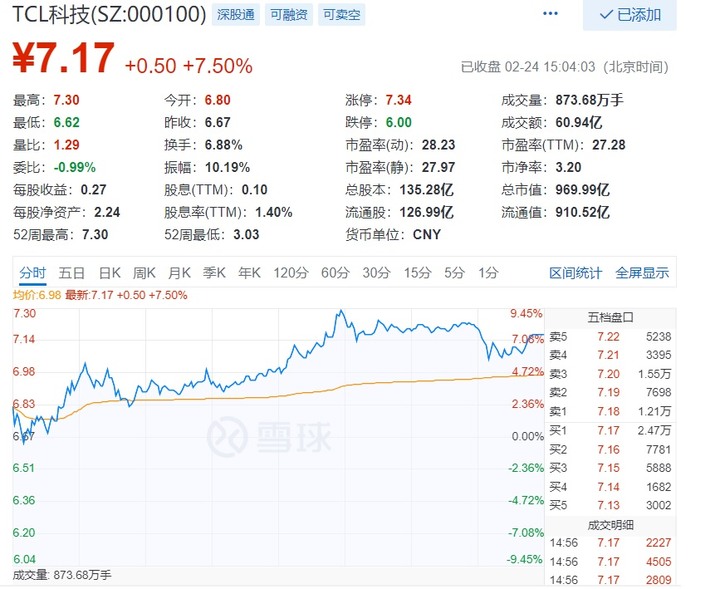Click the 可融资 tag
The width and height of the screenshot is (720, 589).
click(x=289, y=15)
